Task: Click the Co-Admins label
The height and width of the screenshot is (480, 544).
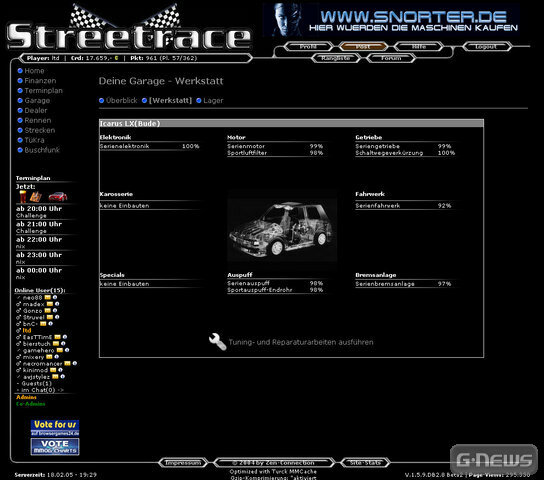Action: pyautogui.click(x=31, y=404)
